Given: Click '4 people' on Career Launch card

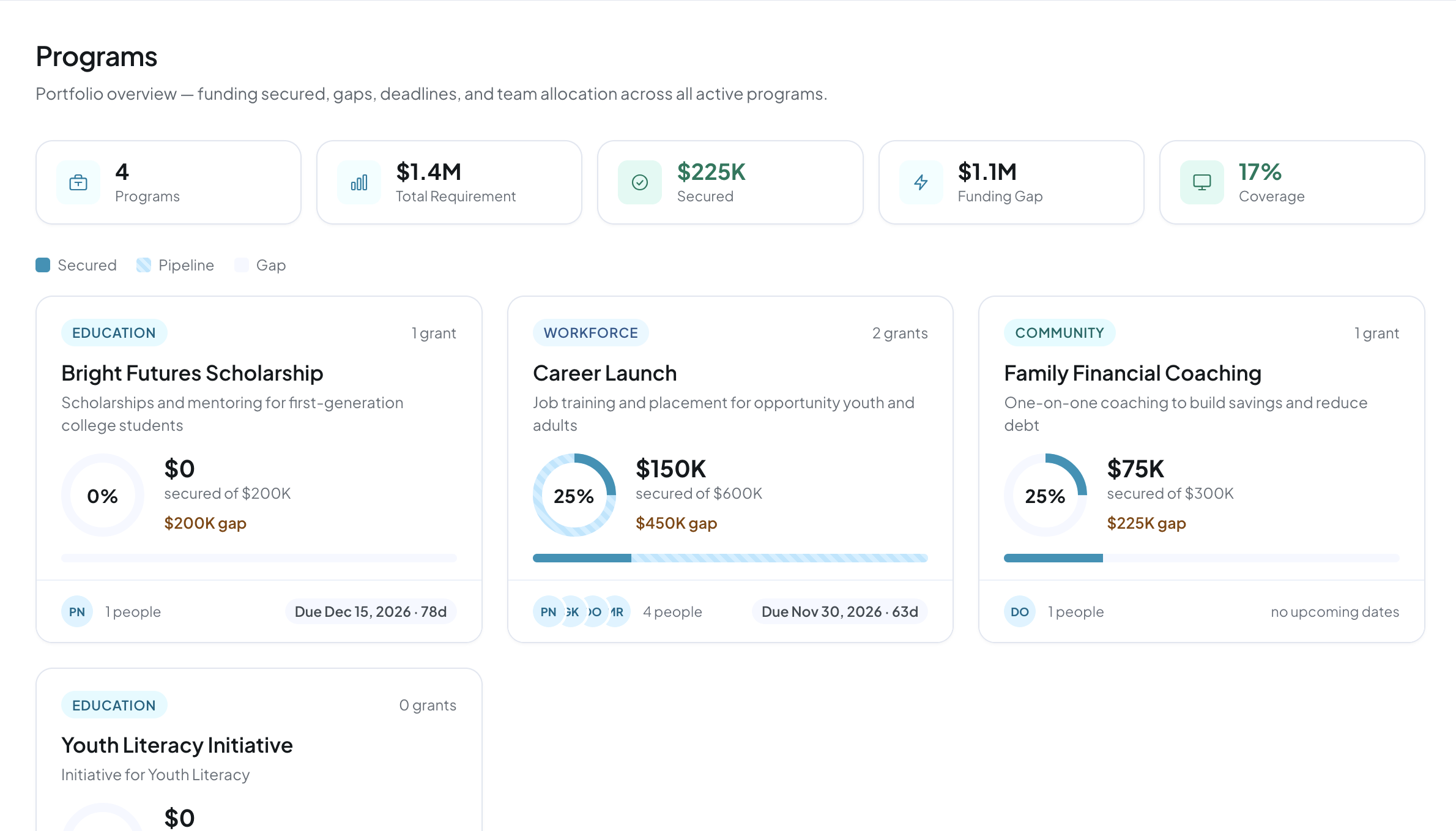Looking at the screenshot, I should click(672, 611).
